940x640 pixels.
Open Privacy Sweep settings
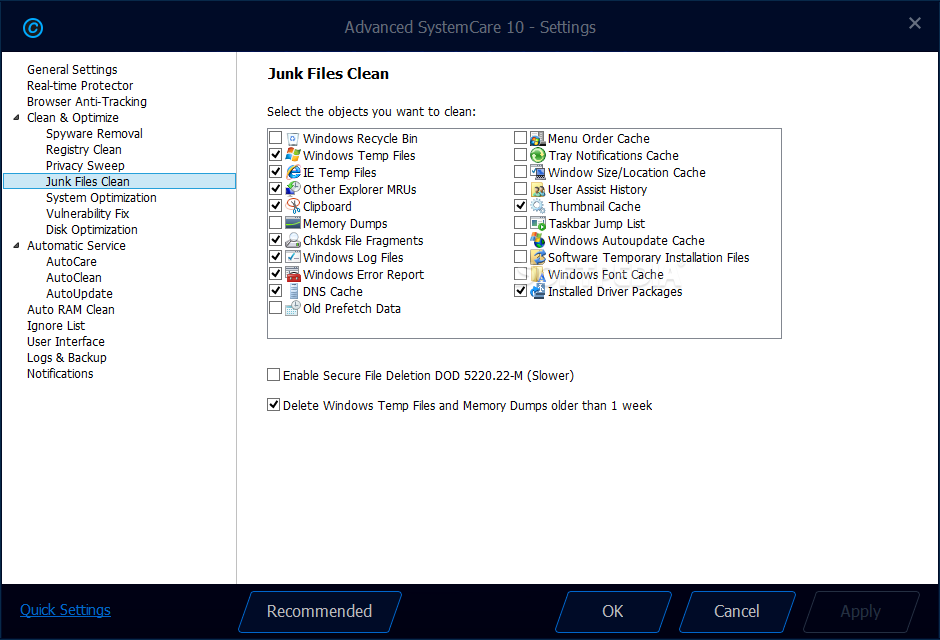coord(85,166)
